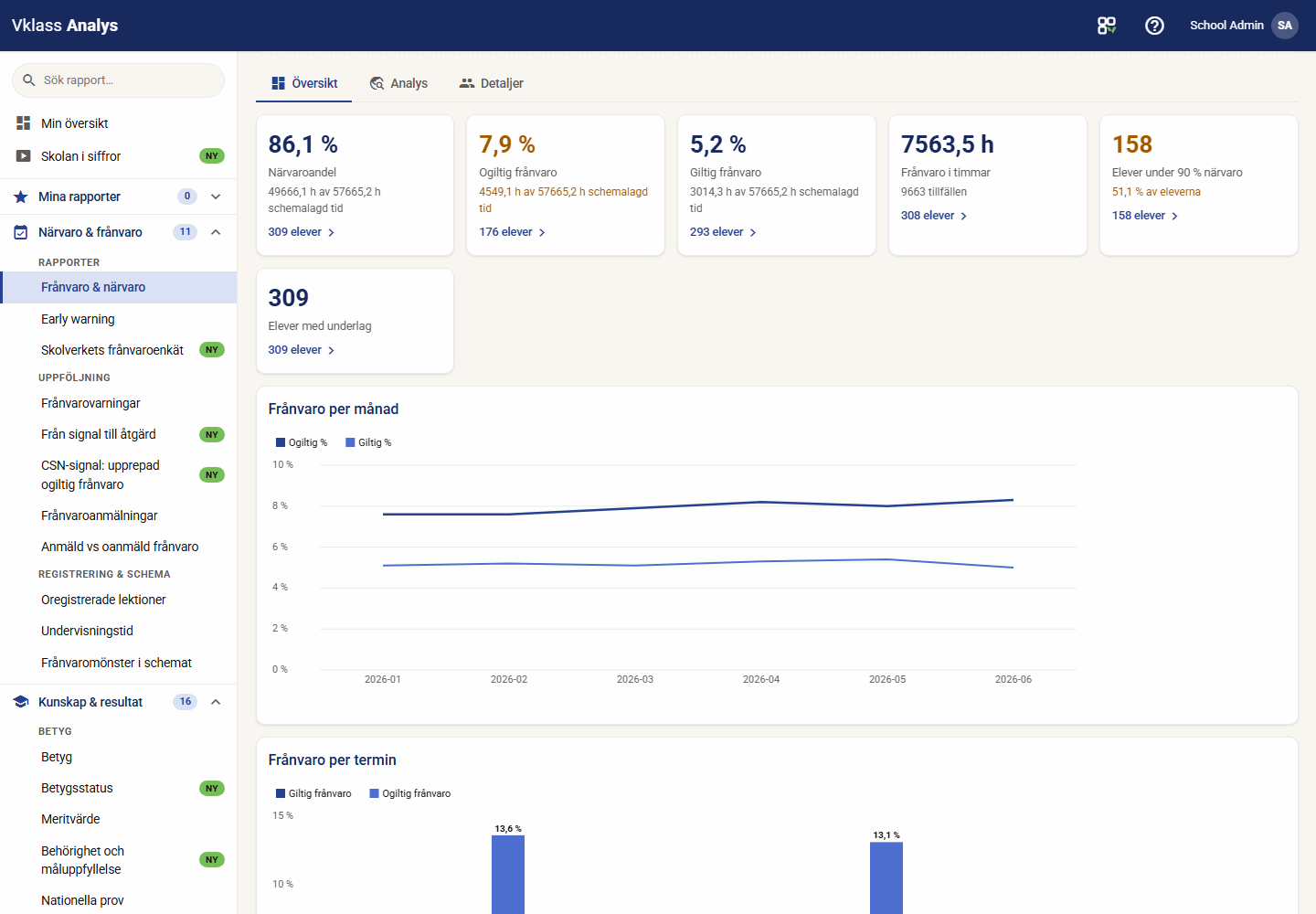The height and width of the screenshot is (914, 1316).
Task: Click the Analys tab chart-search icon
Action: (377, 83)
